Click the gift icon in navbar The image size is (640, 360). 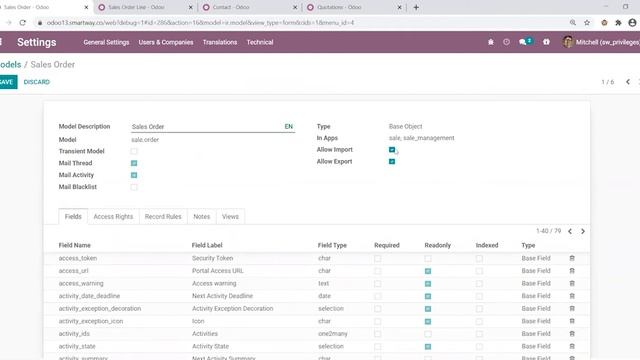(x=546, y=42)
